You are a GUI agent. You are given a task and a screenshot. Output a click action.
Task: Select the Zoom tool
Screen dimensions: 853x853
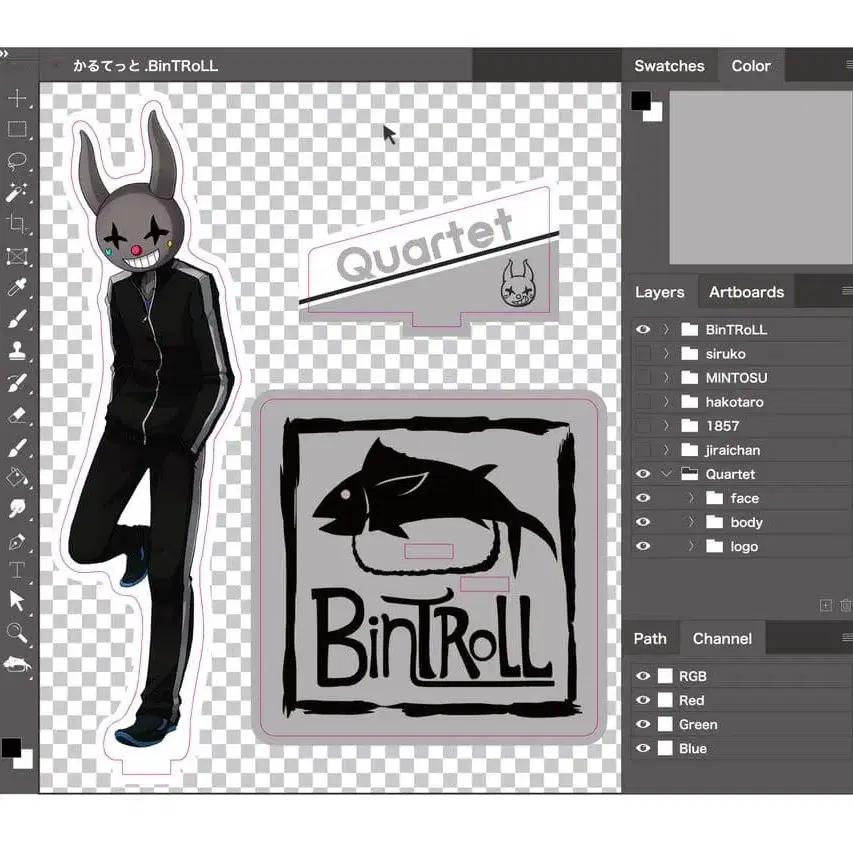(x=17, y=632)
